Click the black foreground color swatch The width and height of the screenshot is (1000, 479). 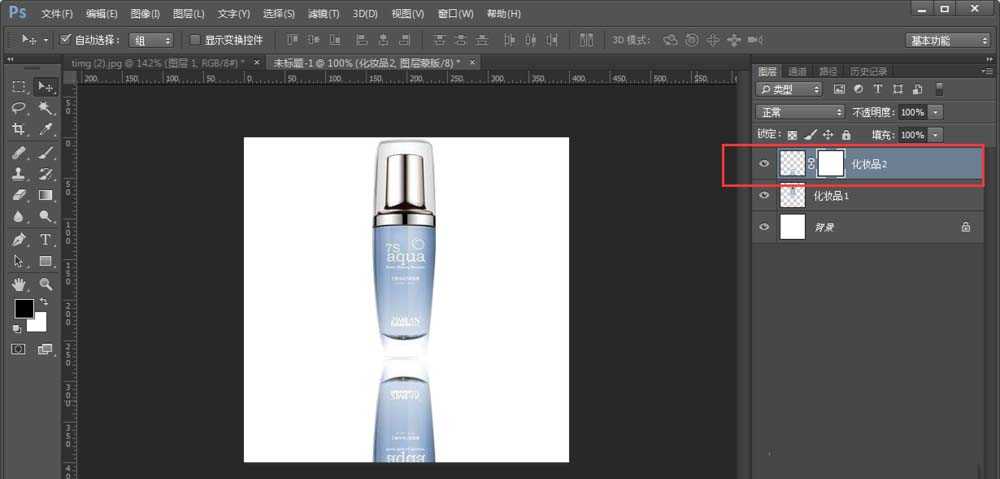pos(24,309)
